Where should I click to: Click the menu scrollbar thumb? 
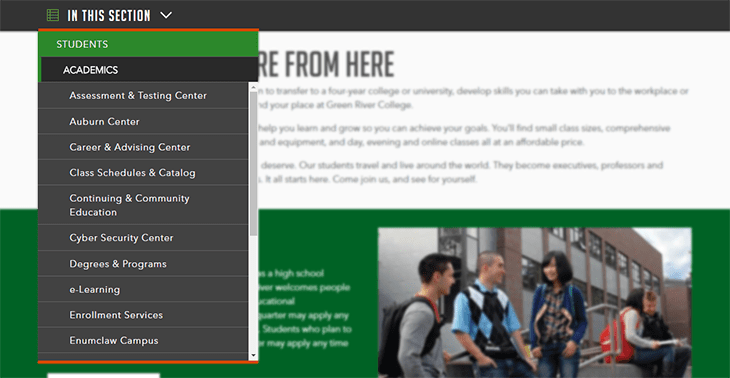253,163
